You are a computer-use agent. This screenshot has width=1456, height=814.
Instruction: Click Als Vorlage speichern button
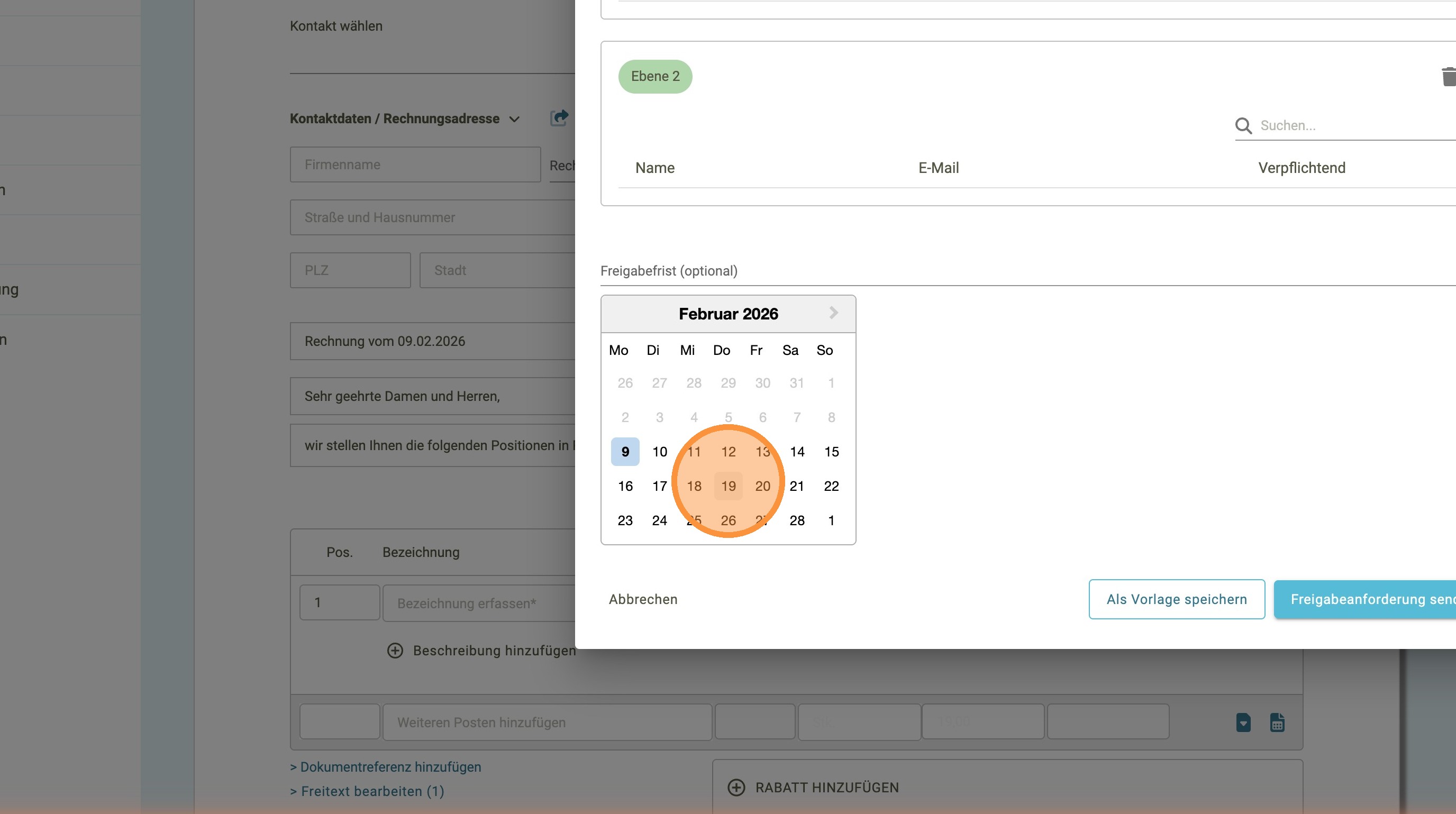pyautogui.click(x=1176, y=599)
